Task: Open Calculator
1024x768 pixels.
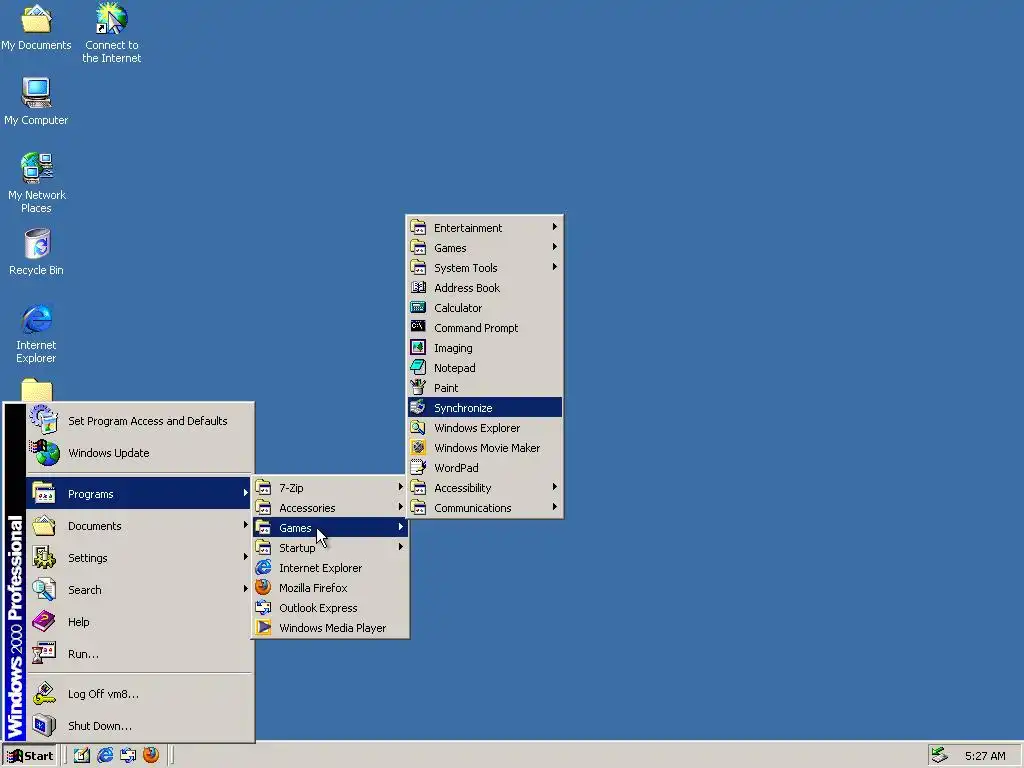Action: tap(485, 308)
